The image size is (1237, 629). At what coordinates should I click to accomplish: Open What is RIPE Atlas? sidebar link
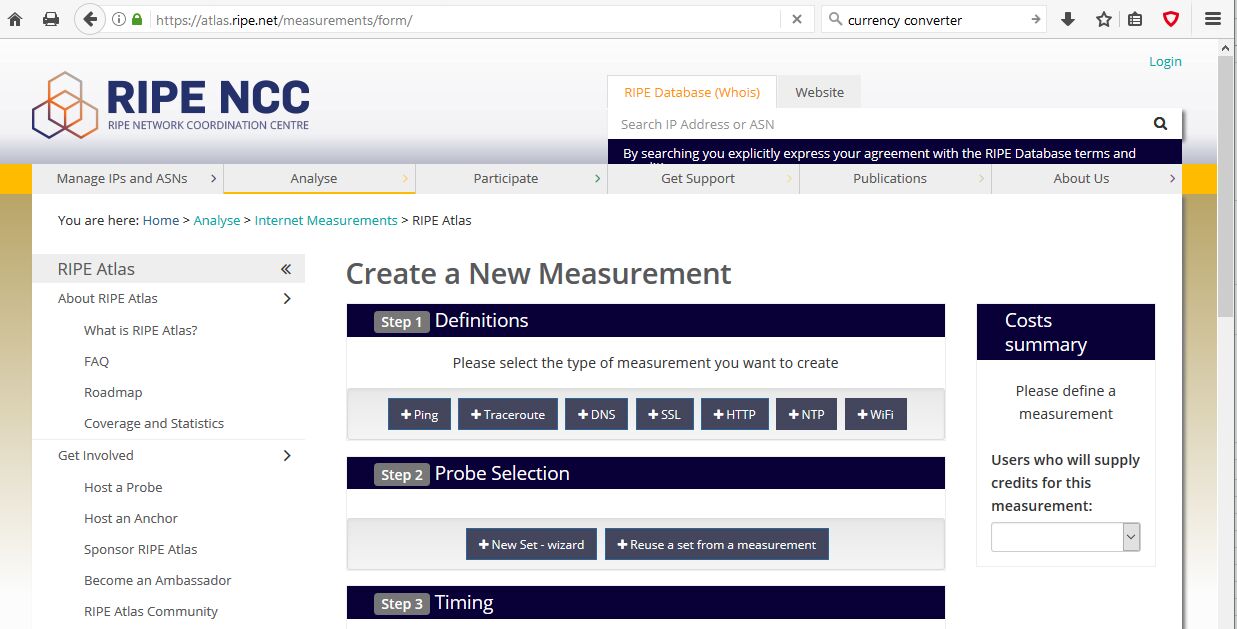[141, 330]
